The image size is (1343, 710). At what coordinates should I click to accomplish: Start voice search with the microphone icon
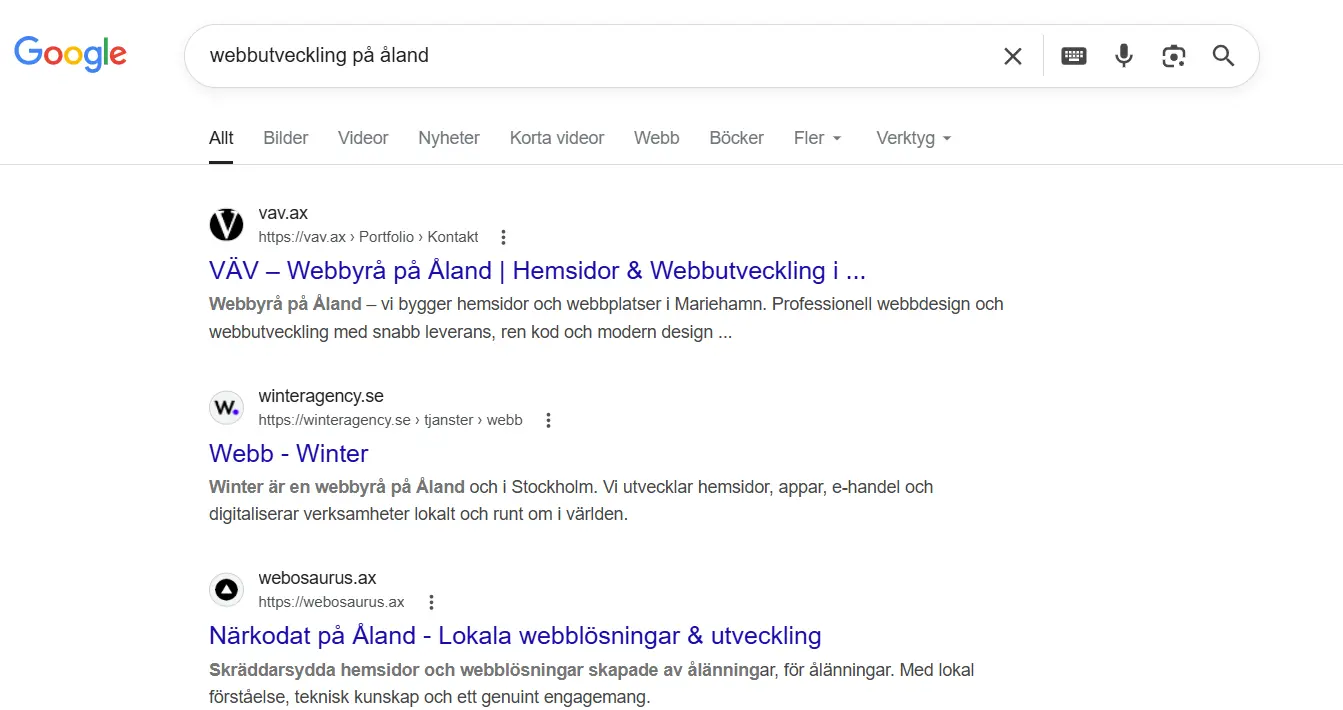1123,56
